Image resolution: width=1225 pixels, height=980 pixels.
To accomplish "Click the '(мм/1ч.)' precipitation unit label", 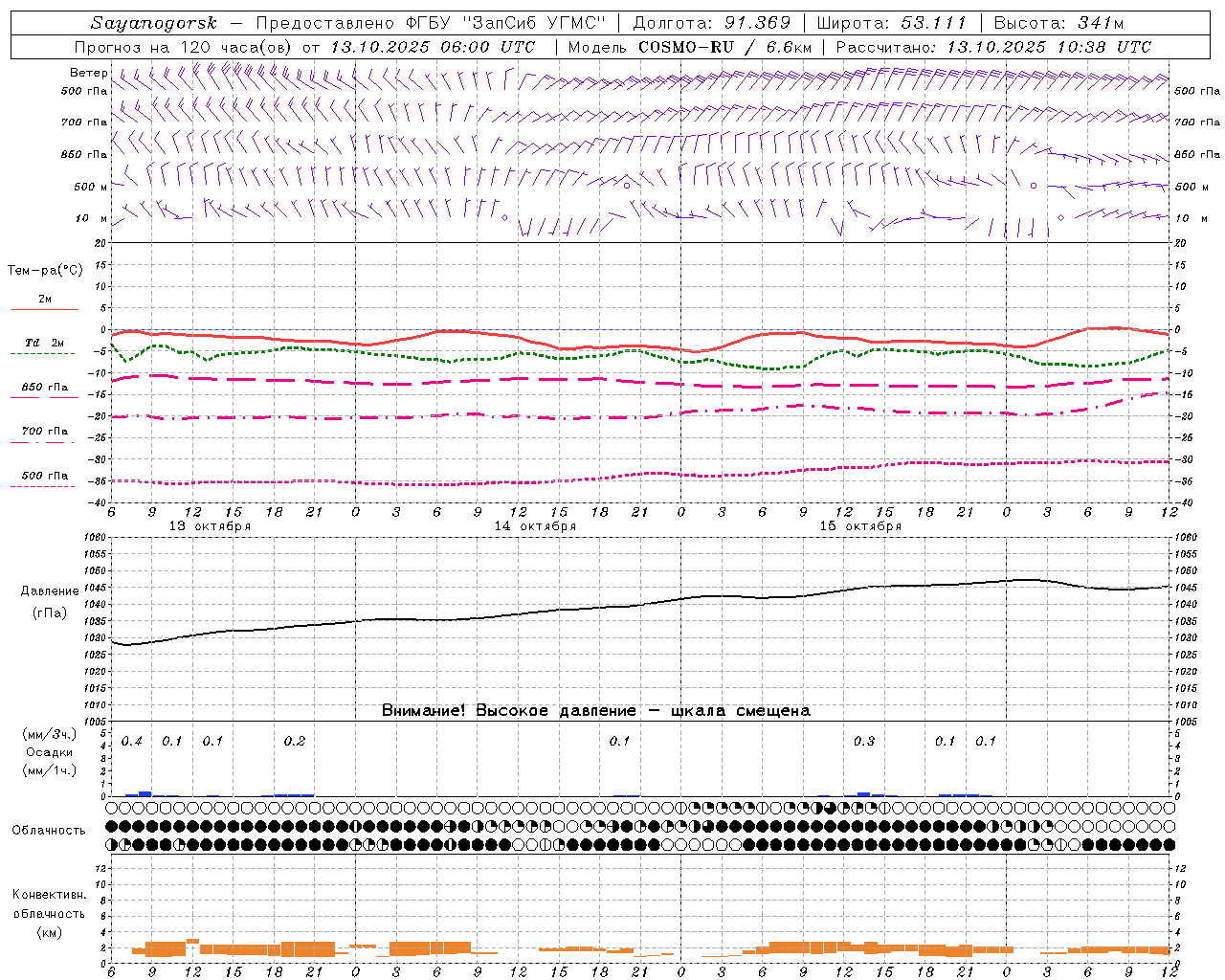I will click(x=49, y=770).
